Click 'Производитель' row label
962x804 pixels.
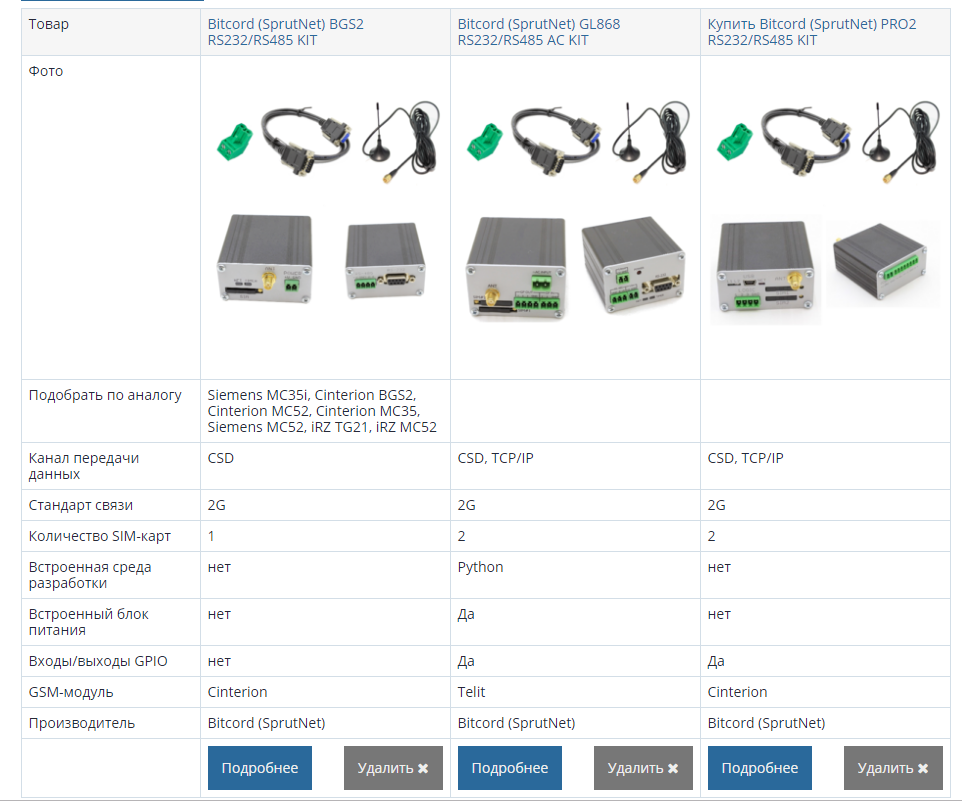[82, 724]
